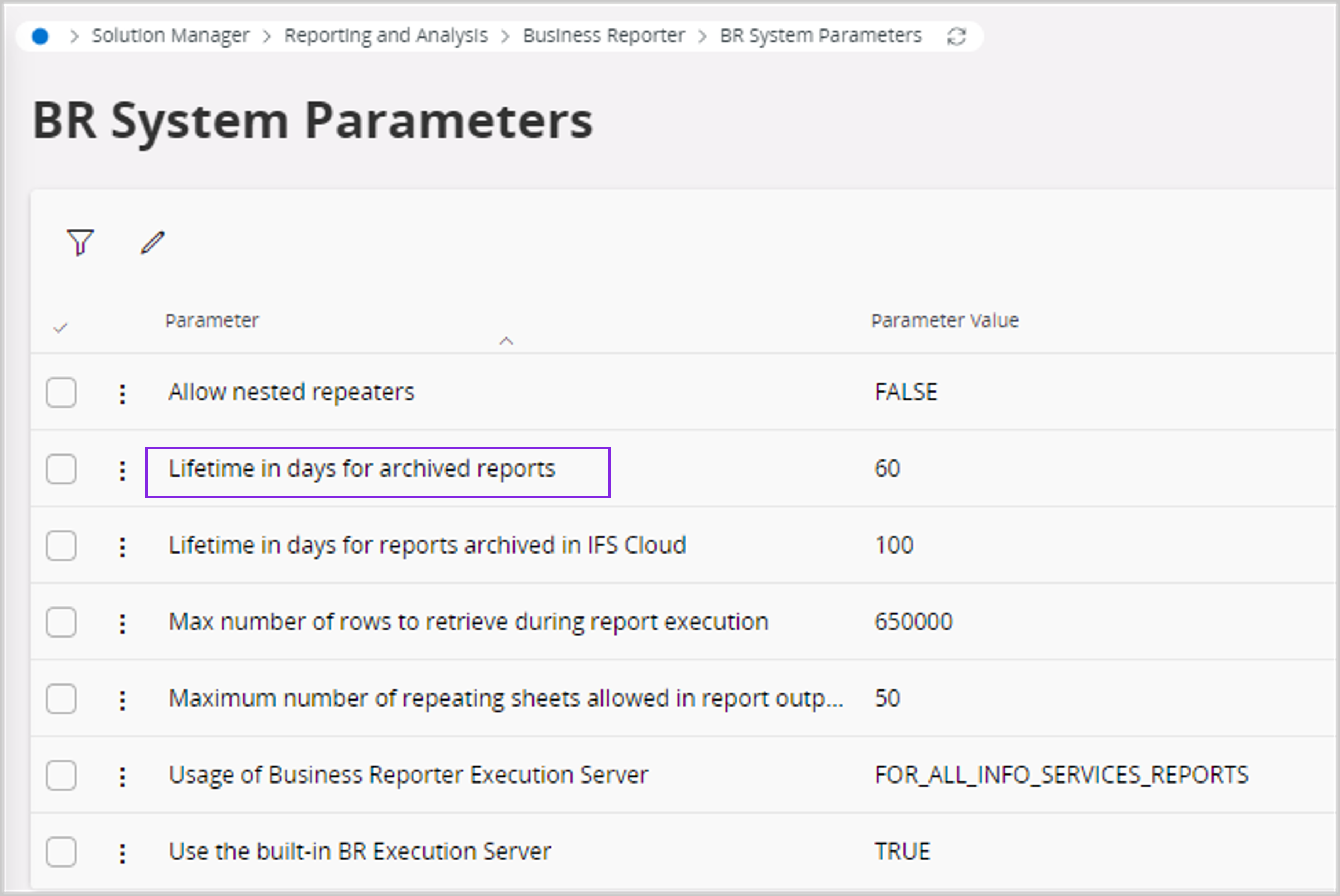This screenshot has width=1340, height=896.
Task: Click BR System Parameters breadcrumb
Action: coord(820,36)
